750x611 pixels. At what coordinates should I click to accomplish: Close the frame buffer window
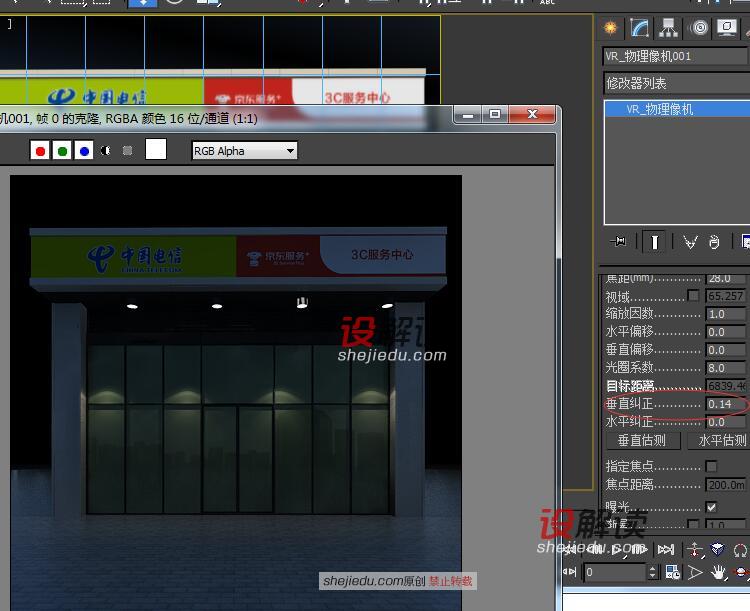[x=532, y=115]
